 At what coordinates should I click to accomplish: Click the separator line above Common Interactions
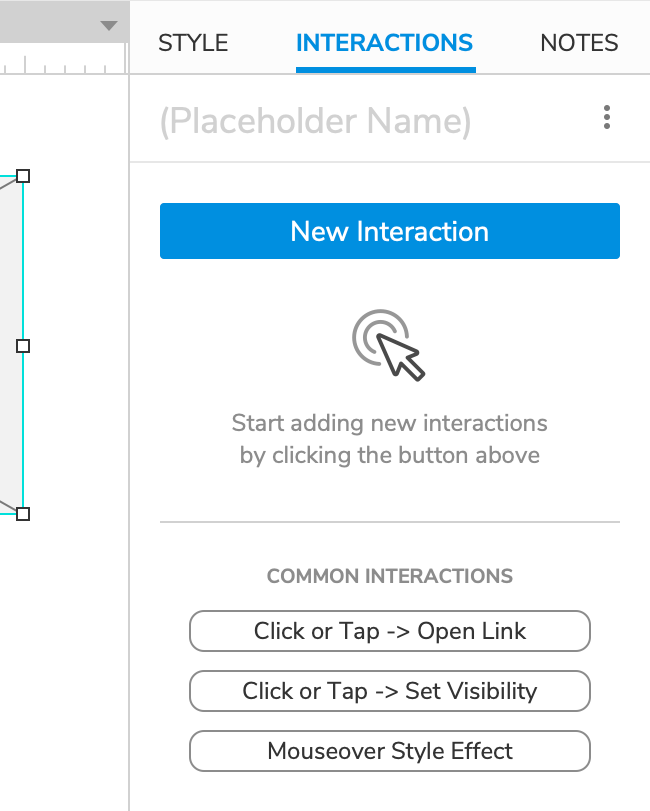pyautogui.click(x=390, y=522)
